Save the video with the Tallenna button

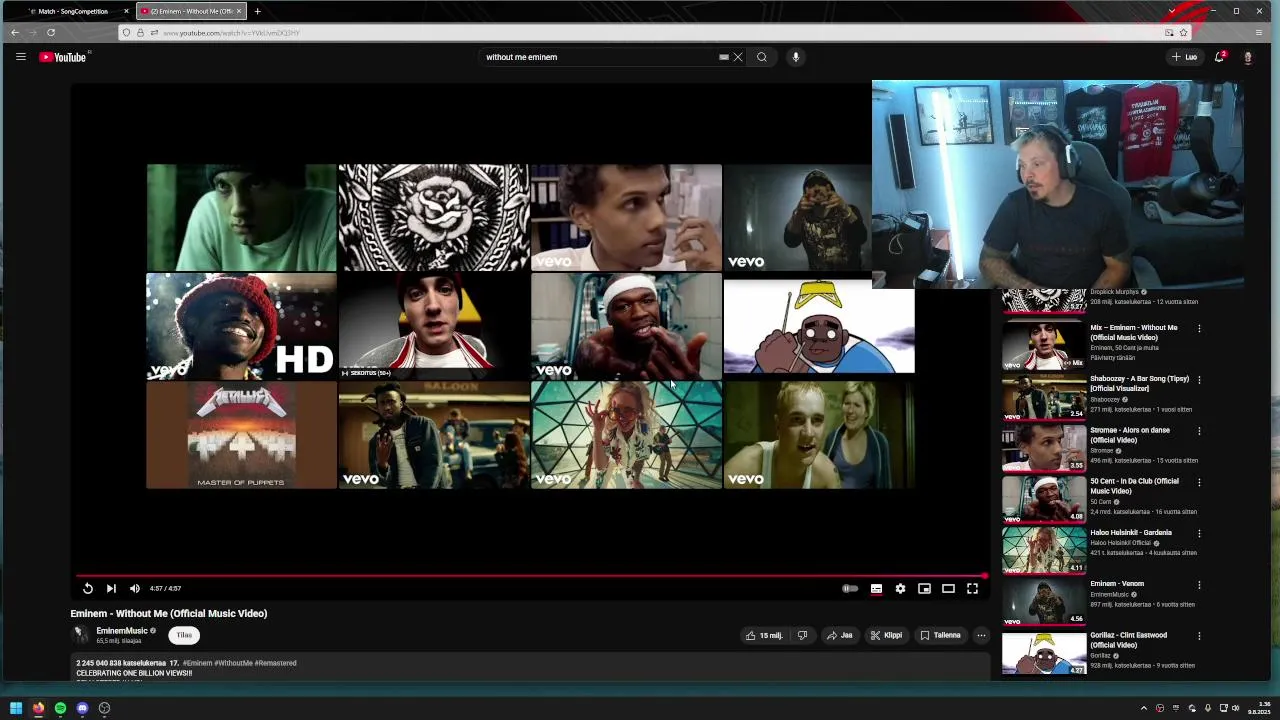[x=941, y=635]
